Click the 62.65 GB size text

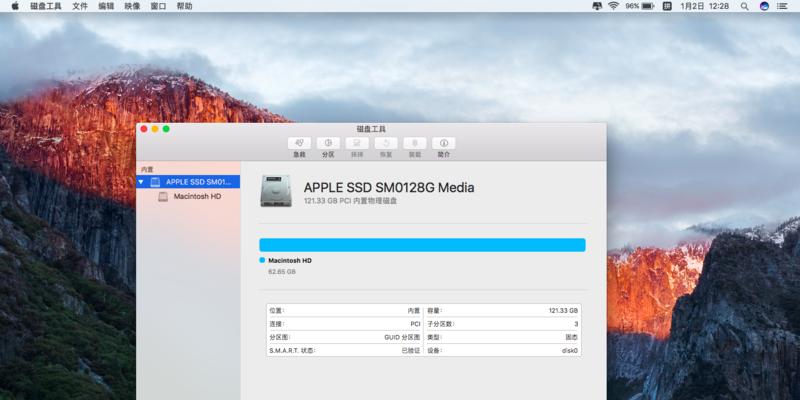point(282,272)
